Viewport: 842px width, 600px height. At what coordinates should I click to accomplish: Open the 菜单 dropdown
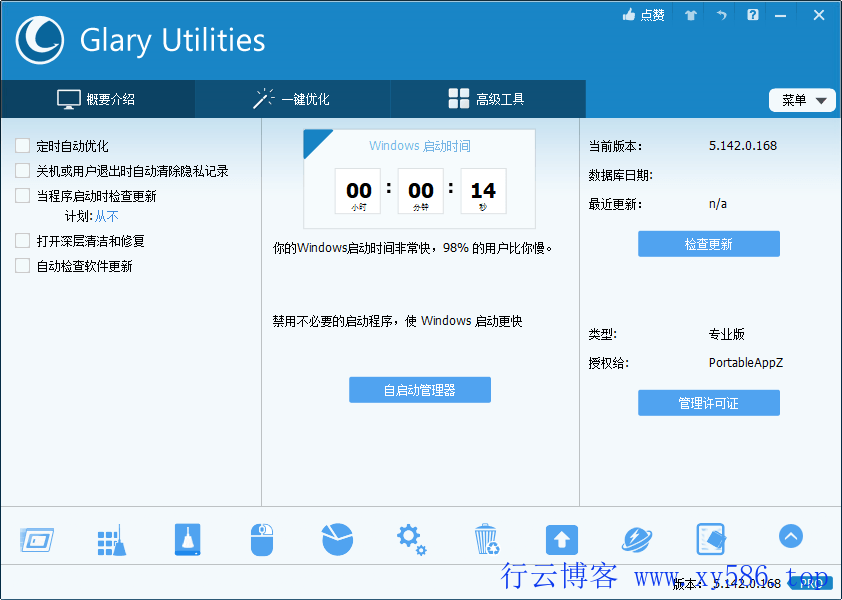[802, 99]
